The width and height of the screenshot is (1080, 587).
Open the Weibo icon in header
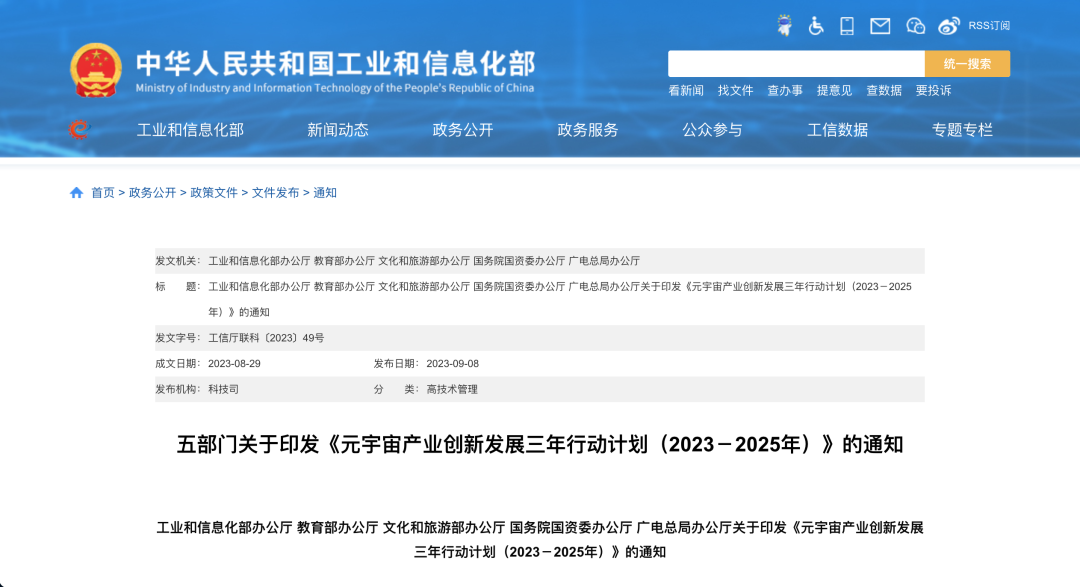click(x=949, y=26)
